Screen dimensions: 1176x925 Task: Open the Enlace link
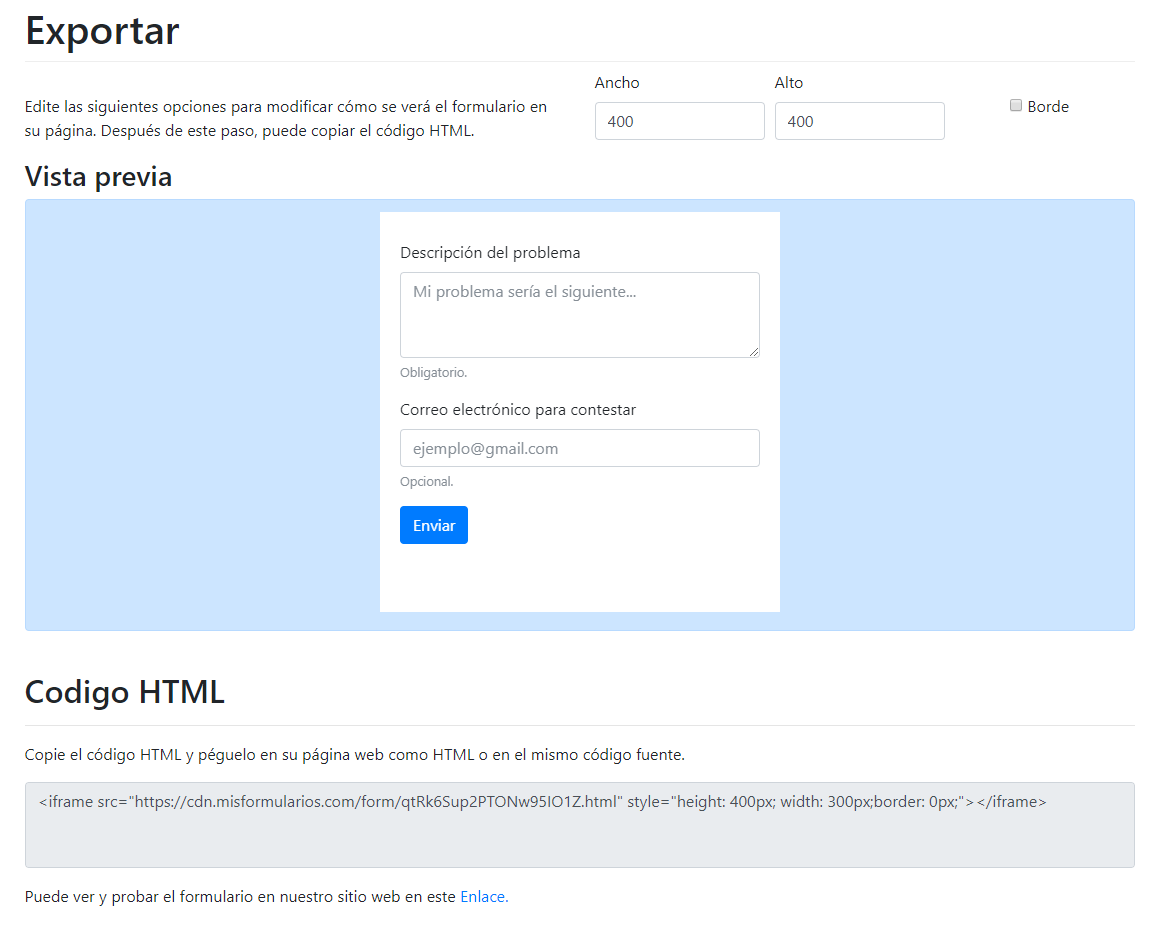point(484,896)
